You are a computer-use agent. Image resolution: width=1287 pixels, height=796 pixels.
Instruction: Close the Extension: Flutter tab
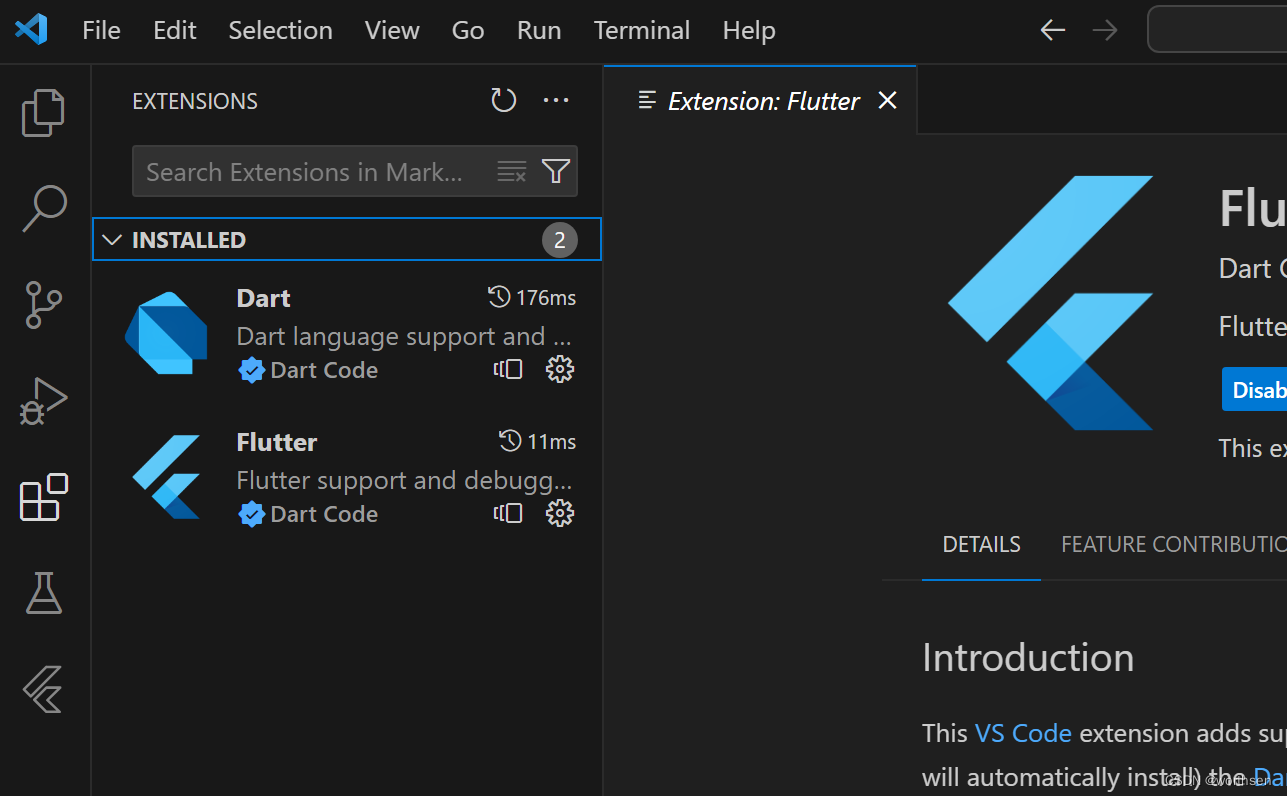[887, 100]
